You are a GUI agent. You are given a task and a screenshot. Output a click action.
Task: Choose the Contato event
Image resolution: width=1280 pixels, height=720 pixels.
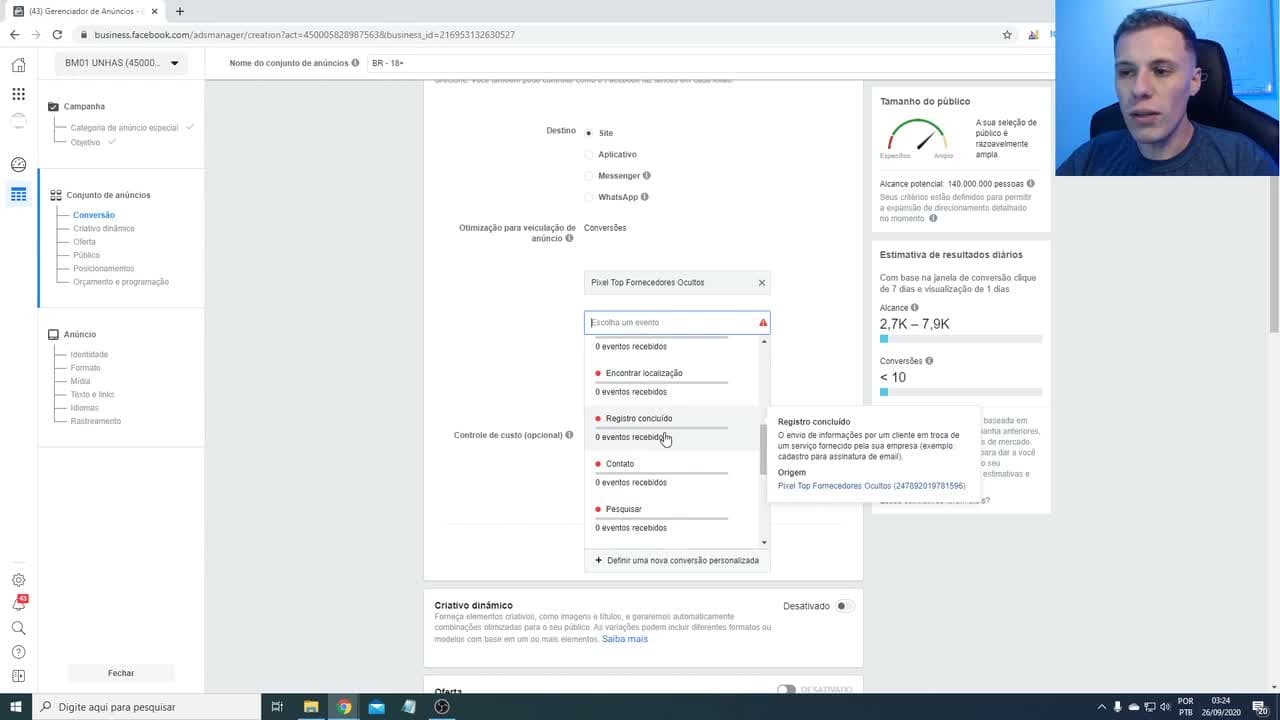tap(672, 473)
